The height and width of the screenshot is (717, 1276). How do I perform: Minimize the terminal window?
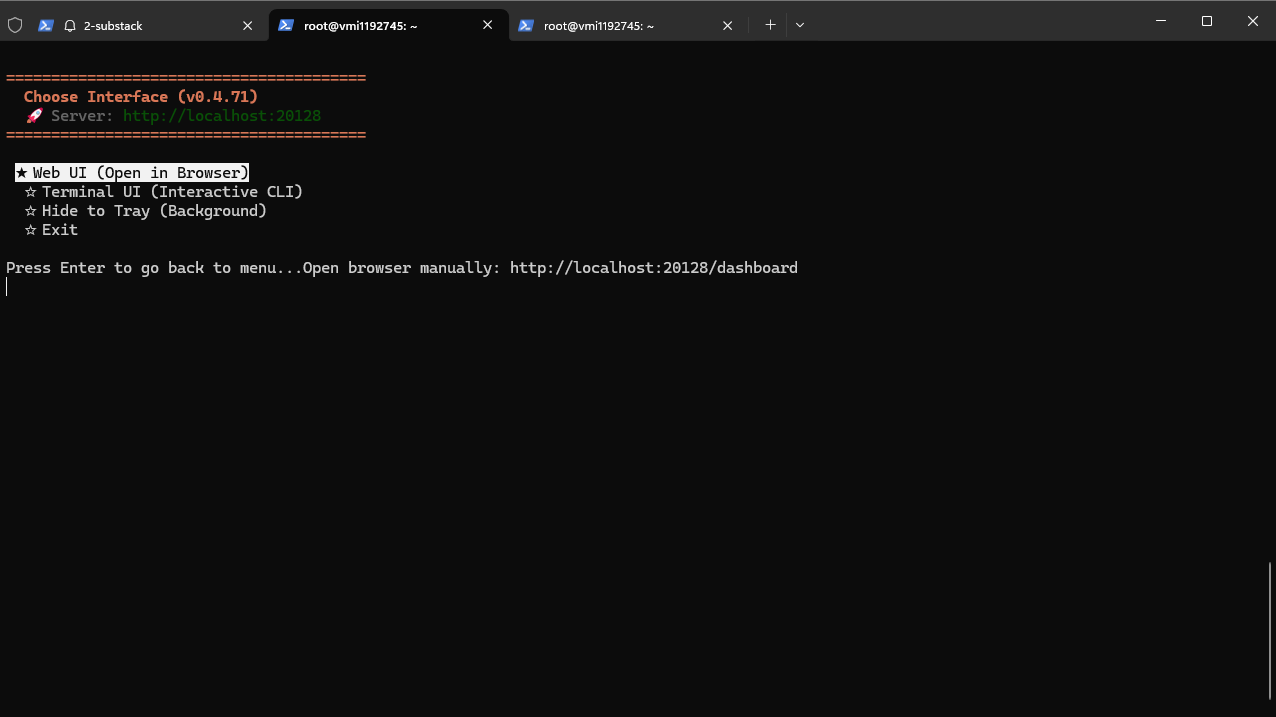click(1161, 21)
